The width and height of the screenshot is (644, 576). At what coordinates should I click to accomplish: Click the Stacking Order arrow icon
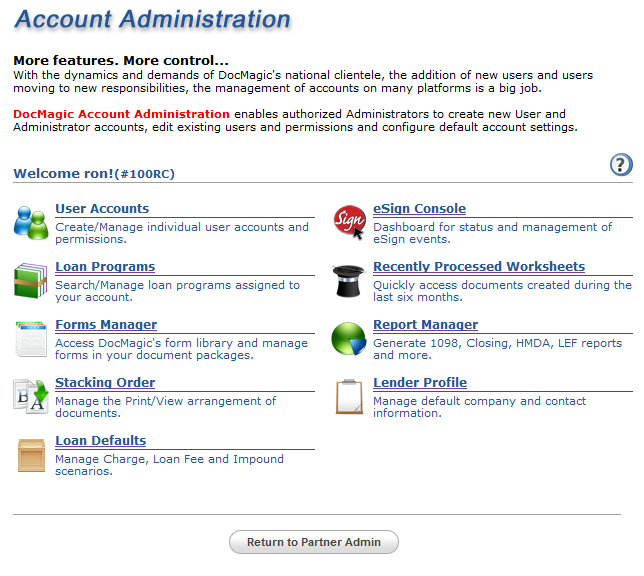pos(30,396)
